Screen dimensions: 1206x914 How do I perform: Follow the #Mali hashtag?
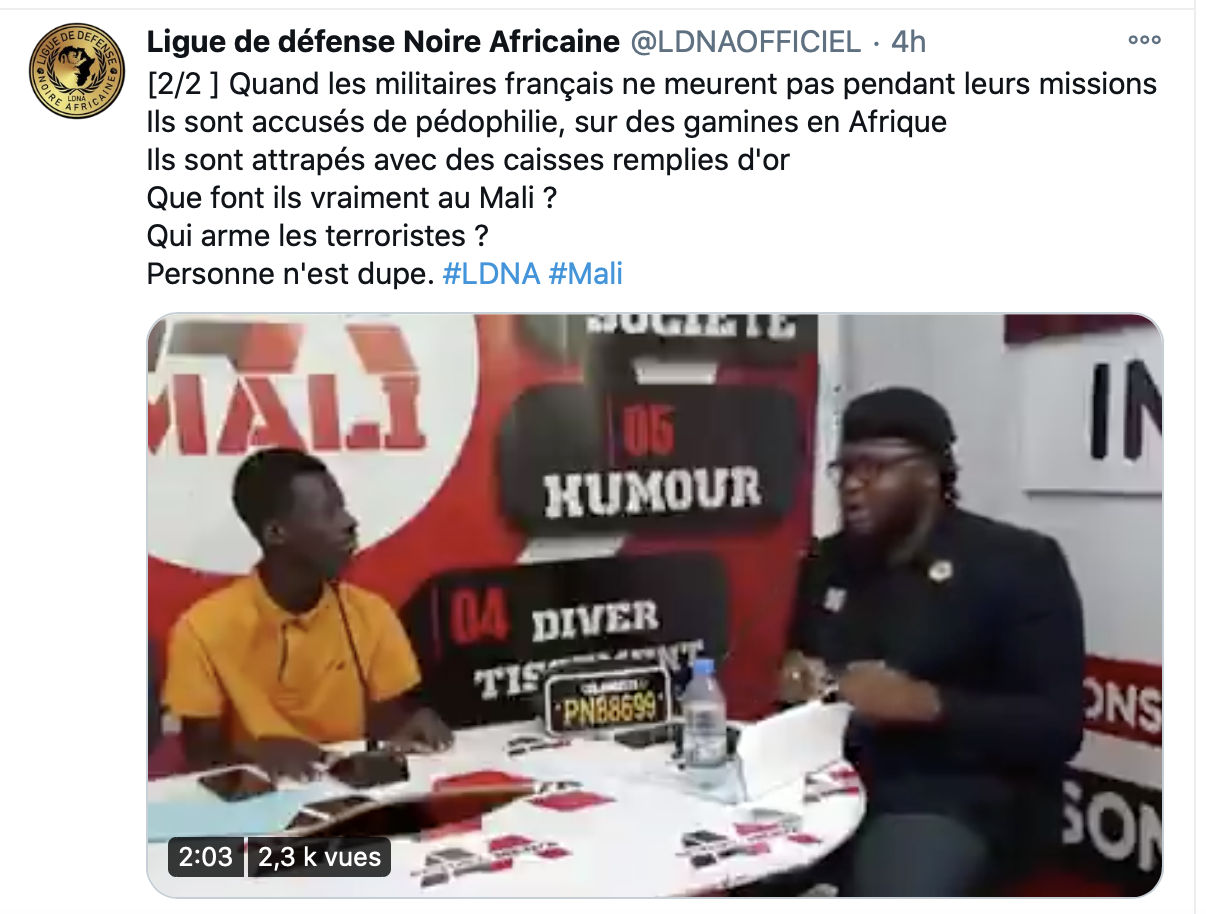click(586, 274)
